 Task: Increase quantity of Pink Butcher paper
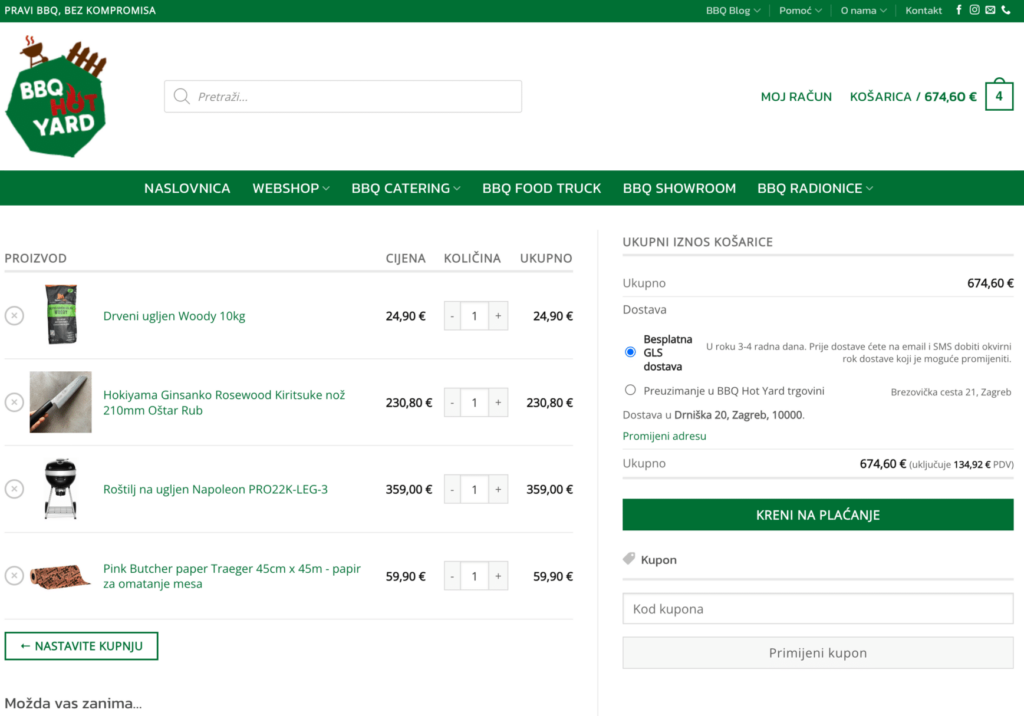pyautogui.click(x=498, y=577)
